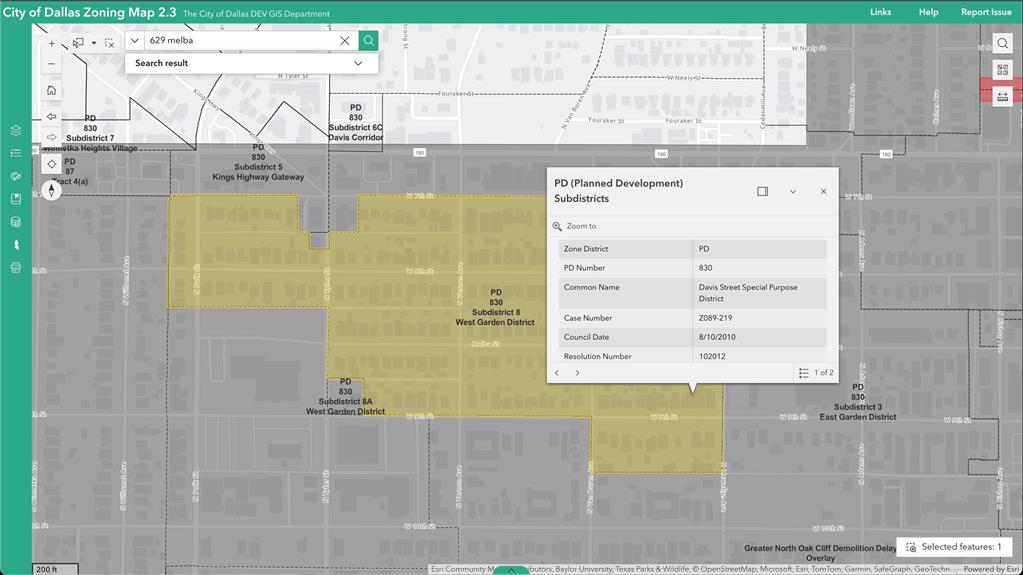Zoom out with the minus button

tap(52, 64)
